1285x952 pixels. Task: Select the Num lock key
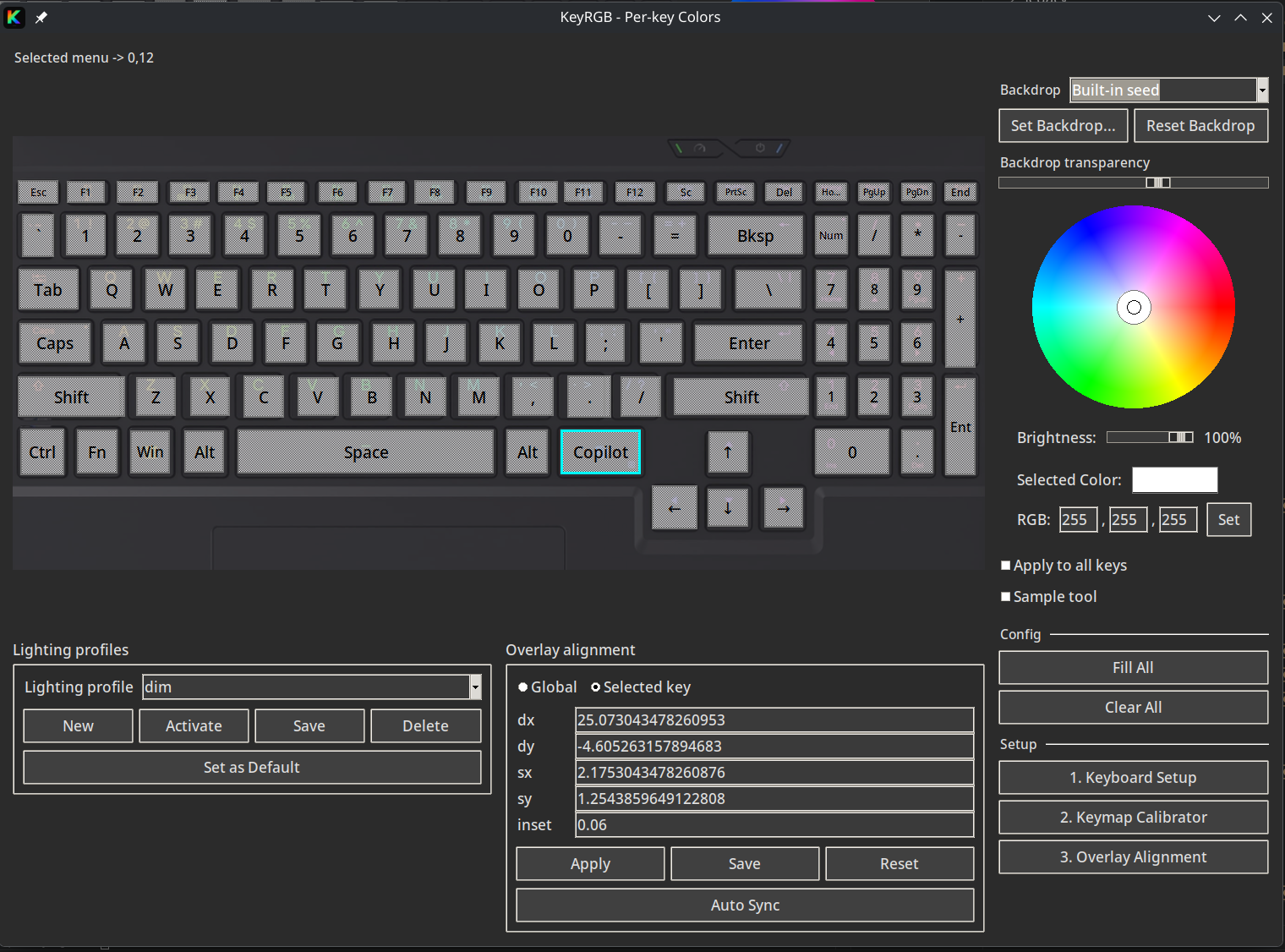pos(831,236)
